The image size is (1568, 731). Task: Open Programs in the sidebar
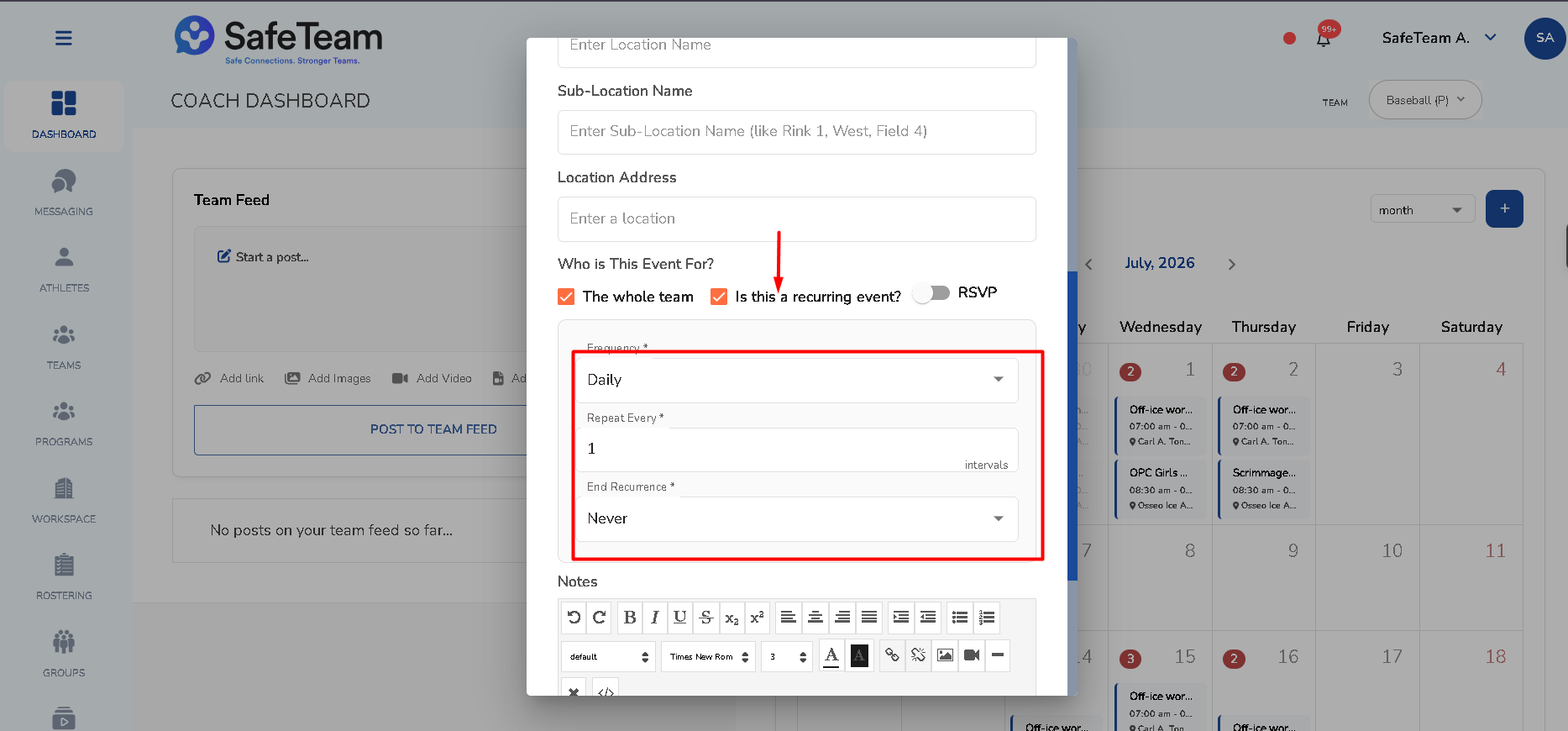point(64,423)
